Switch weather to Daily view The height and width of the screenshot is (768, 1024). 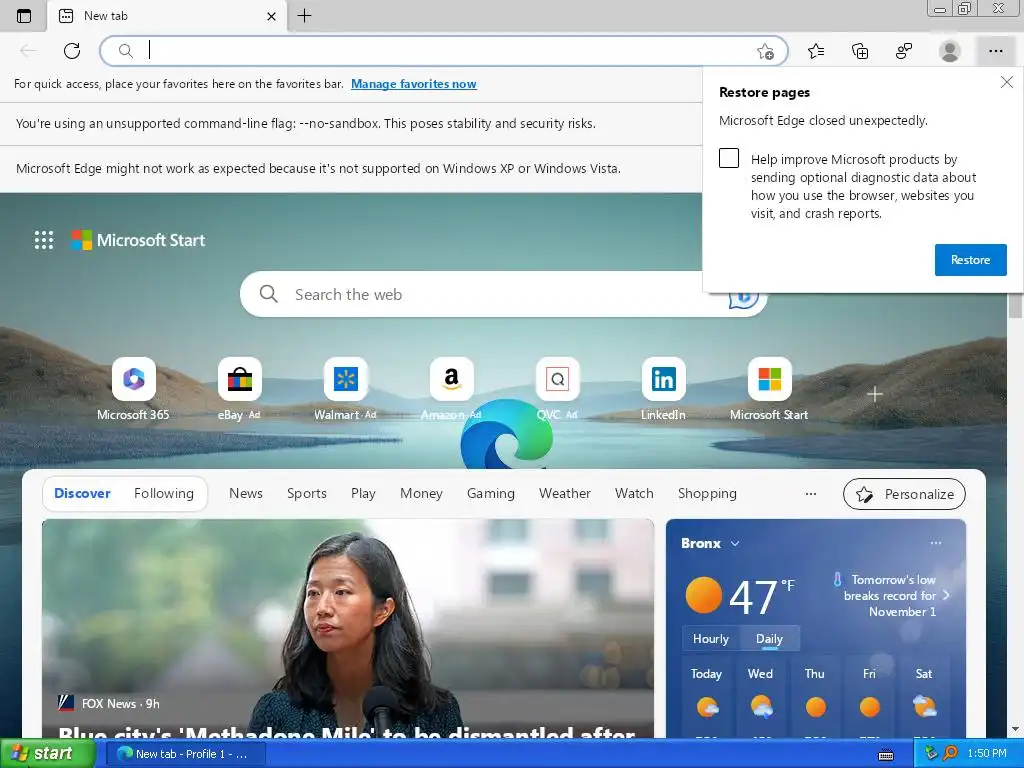pos(769,639)
